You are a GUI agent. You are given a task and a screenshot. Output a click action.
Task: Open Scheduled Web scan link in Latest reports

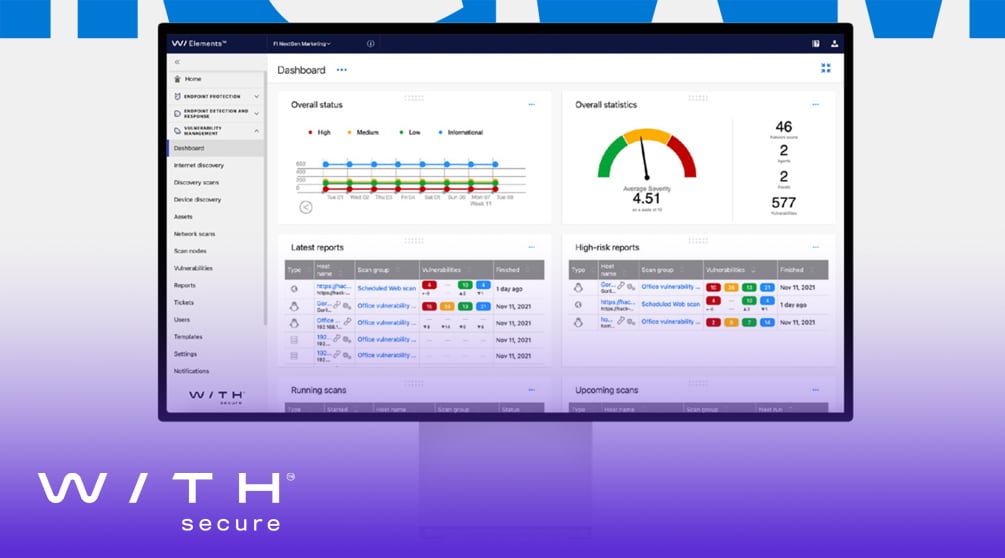pos(386,288)
